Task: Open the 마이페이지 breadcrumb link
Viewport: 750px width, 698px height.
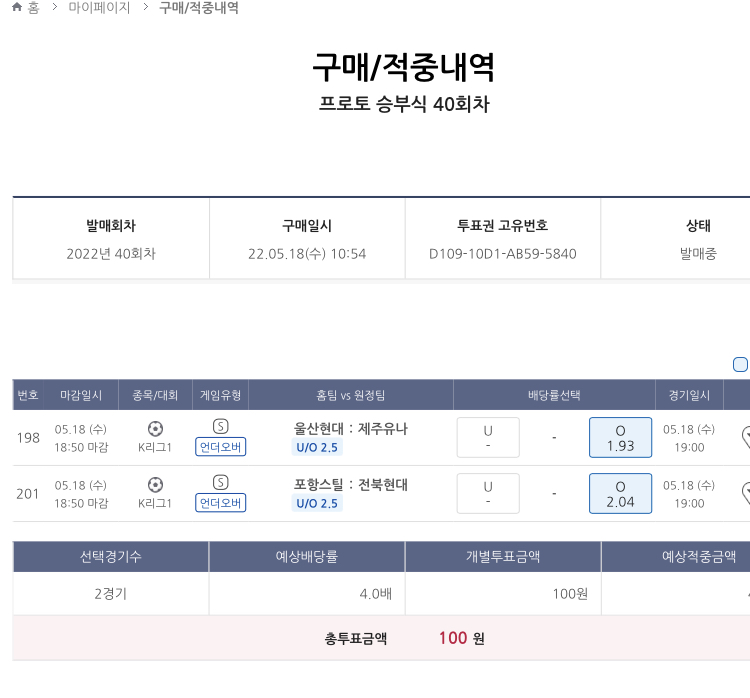Action: pos(99,8)
